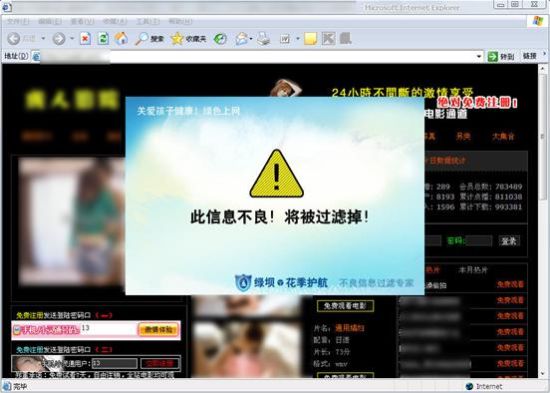Click the page icon in address bar
The height and width of the screenshot is (393, 550).
coord(35,56)
